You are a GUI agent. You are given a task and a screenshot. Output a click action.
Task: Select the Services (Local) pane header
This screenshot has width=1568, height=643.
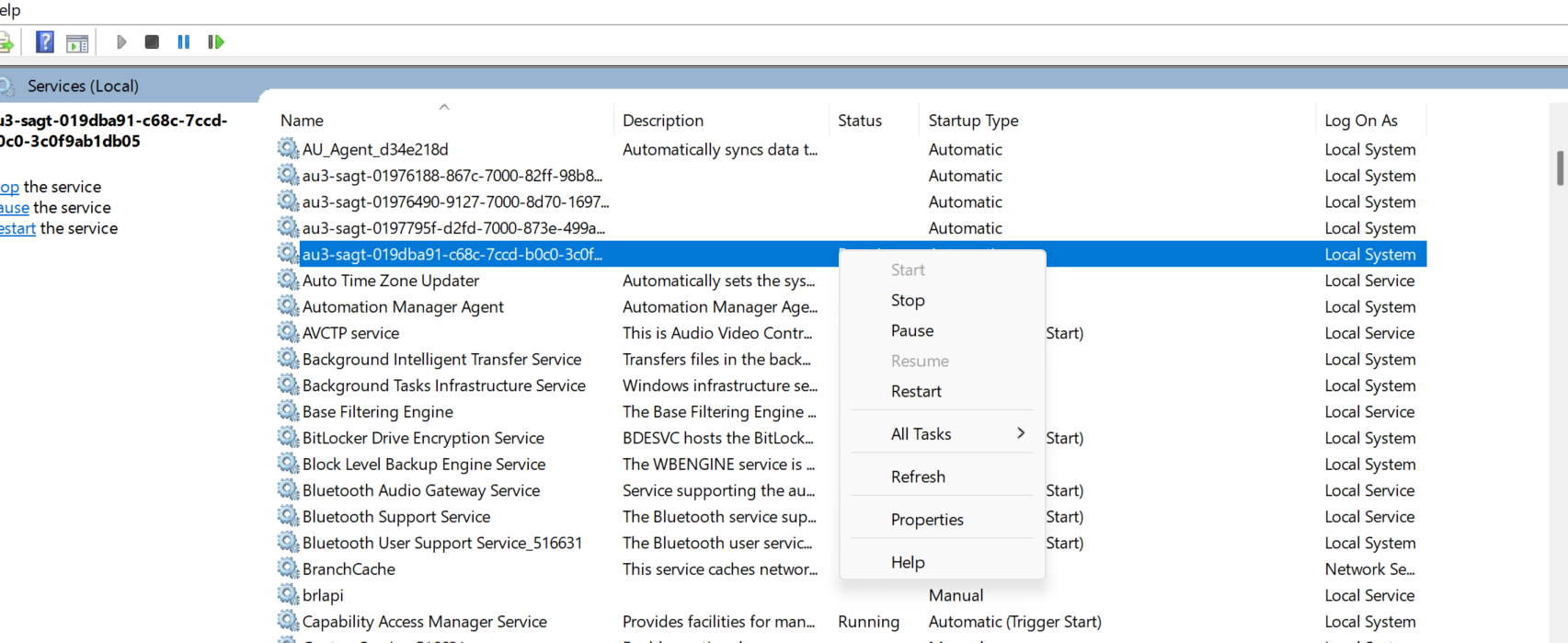pos(83,86)
